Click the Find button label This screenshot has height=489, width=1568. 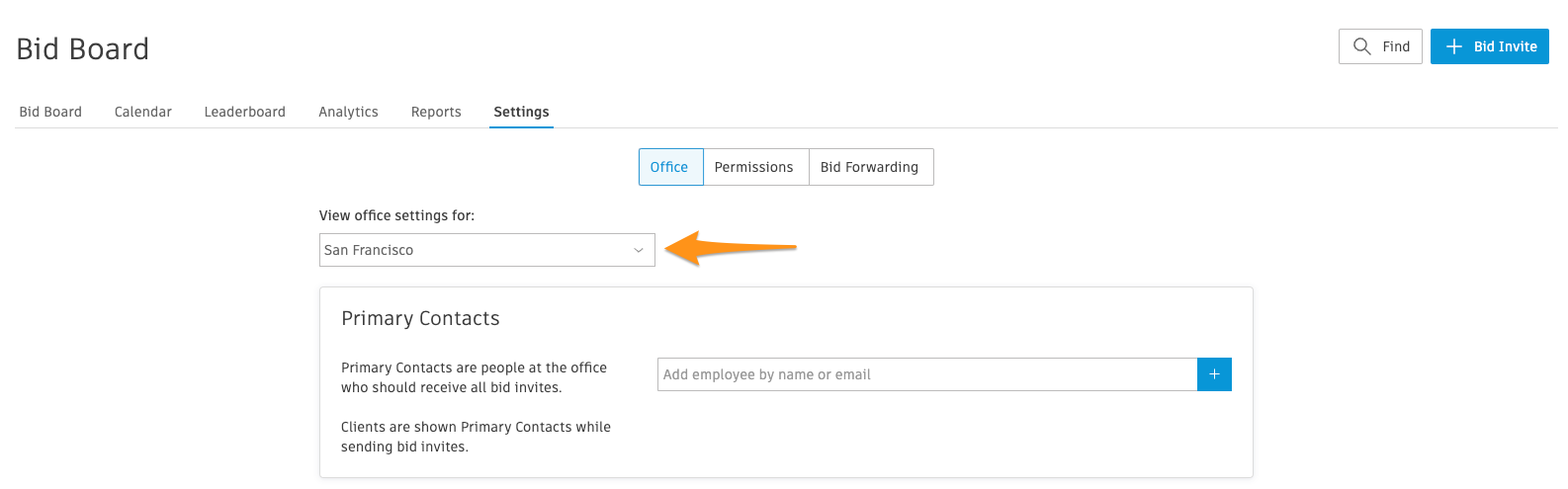(x=1396, y=46)
